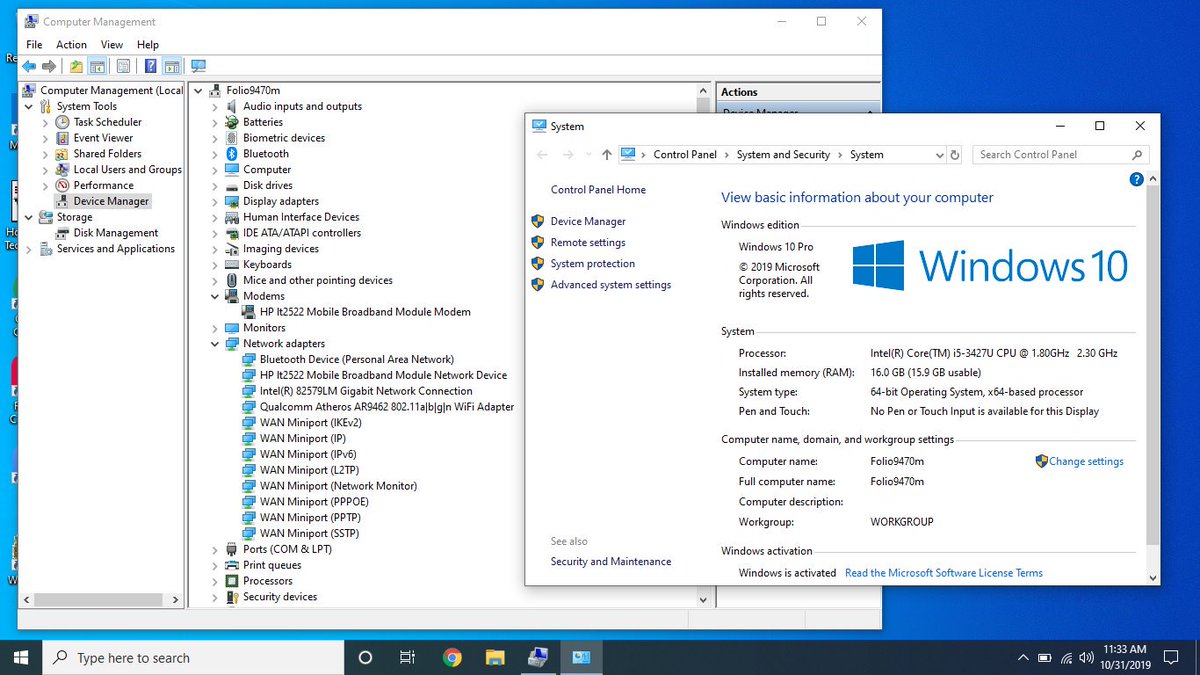
Task: Open Remote settings link
Action: [588, 243]
